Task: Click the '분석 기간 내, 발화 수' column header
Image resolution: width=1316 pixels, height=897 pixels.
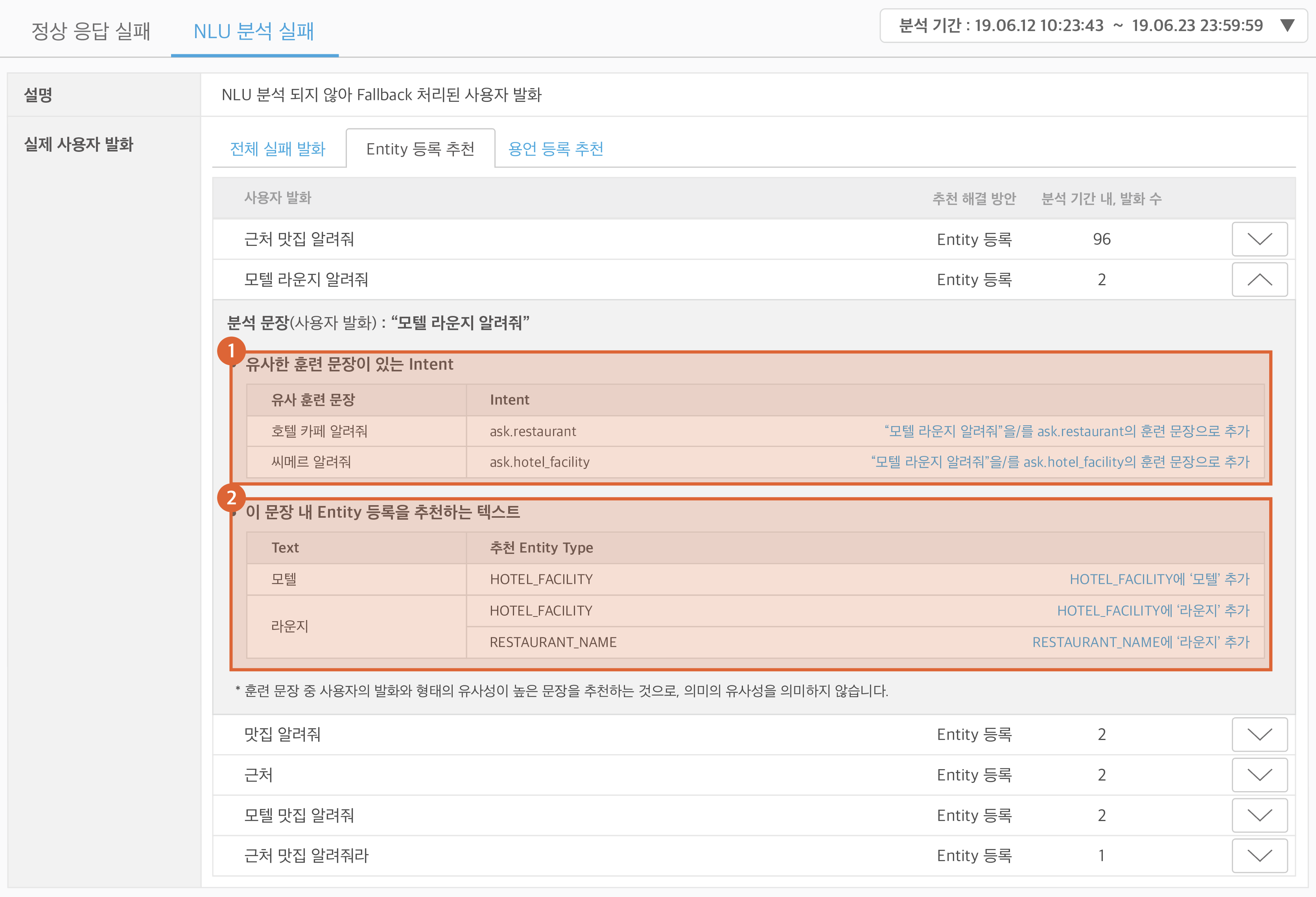Action: pyautogui.click(x=1101, y=198)
